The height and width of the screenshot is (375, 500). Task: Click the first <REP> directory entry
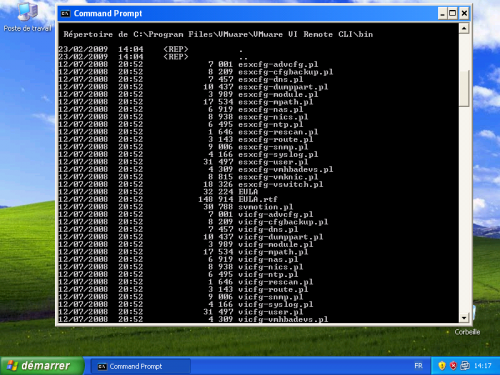(x=176, y=49)
